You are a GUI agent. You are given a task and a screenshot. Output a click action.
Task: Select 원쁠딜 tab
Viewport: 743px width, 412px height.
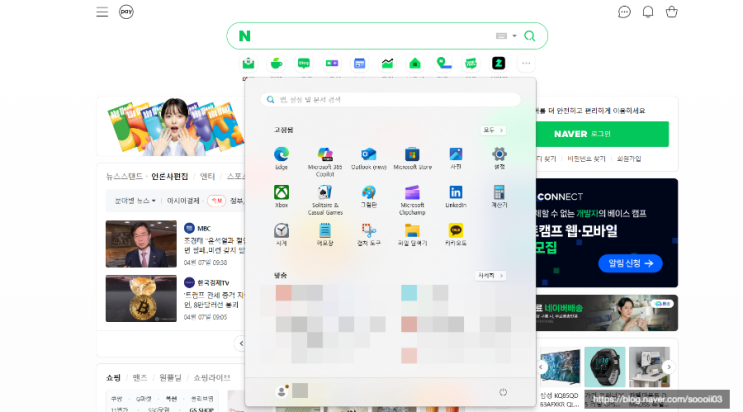point(171,378)
